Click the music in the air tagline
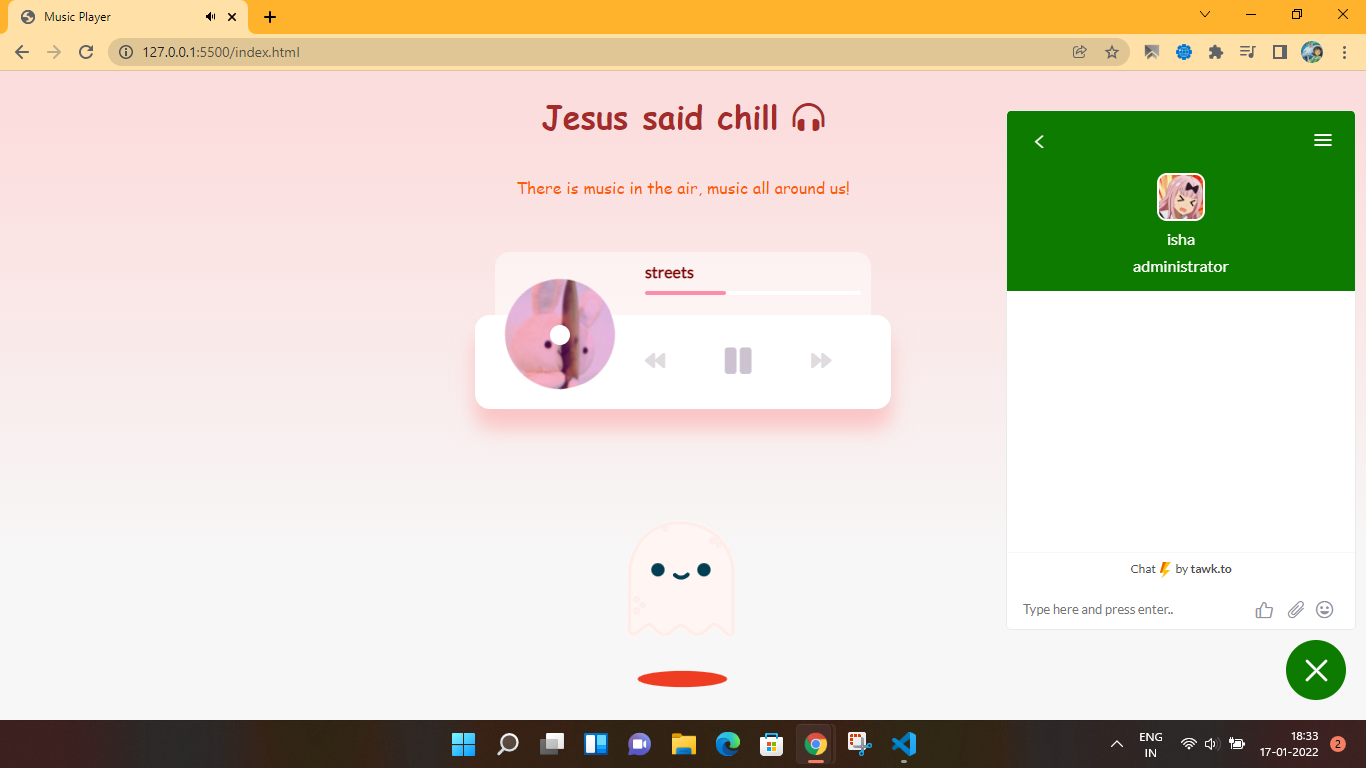Viewport: 1366px width, 768px height. click(683, 188)
